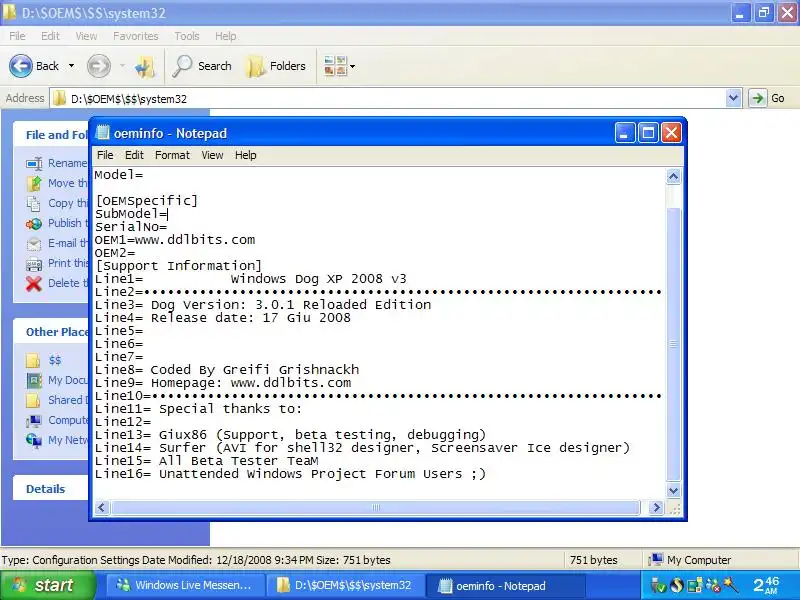Expand the Address bar dropdown
This screenshot has height=600, width=800.
[733, 98]
